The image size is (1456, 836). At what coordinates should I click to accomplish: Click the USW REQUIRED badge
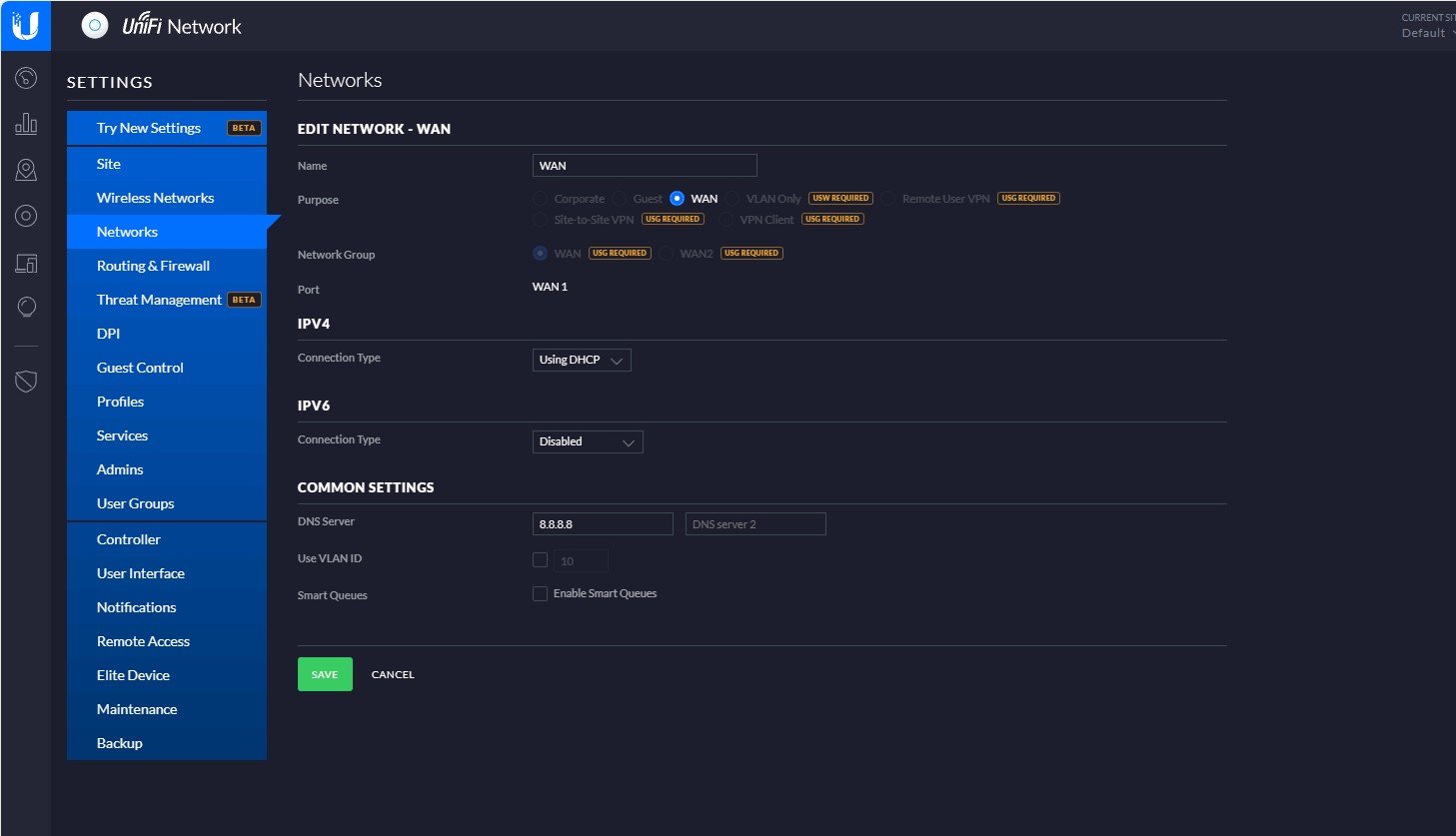point(840,198)
